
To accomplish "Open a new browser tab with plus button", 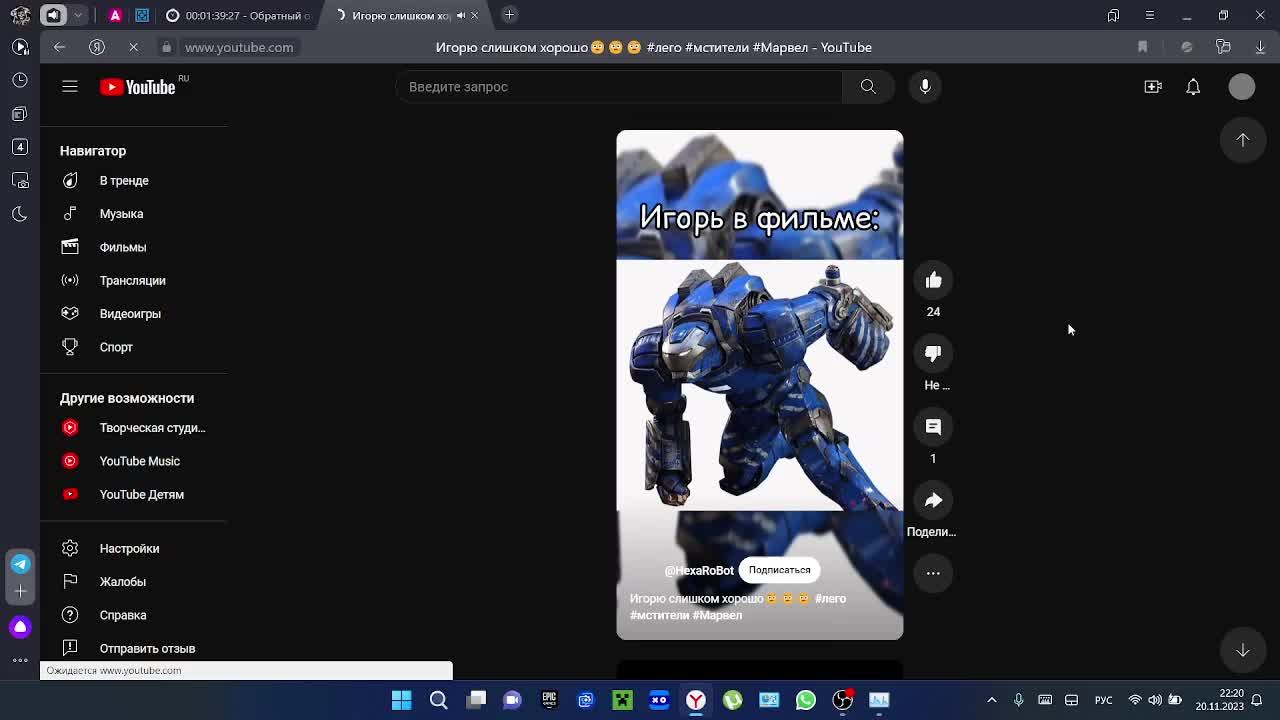I will [509, 15].
